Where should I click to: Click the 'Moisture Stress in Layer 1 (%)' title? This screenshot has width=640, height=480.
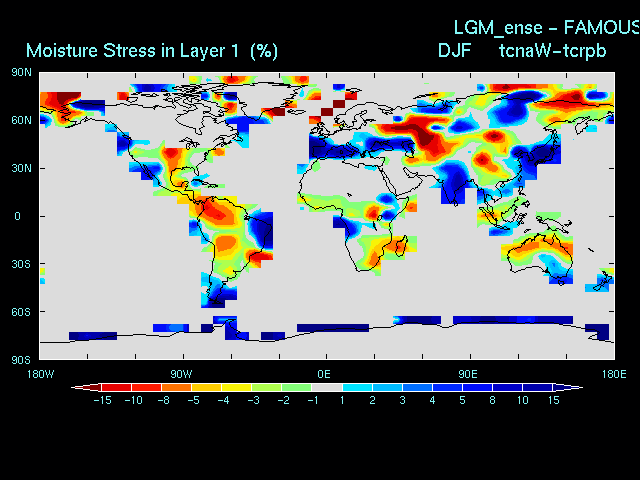[152, 50]
